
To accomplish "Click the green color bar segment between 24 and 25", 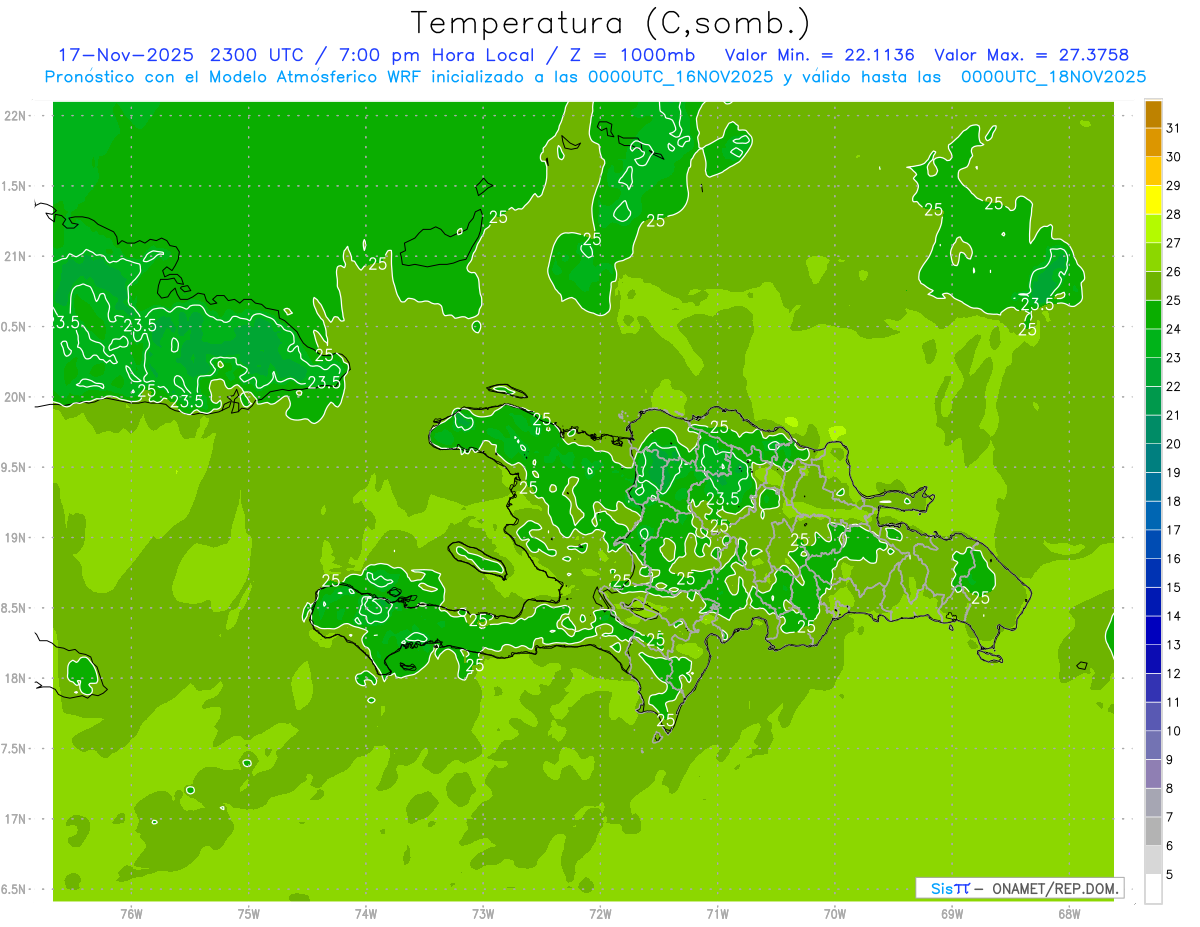I will (x=1153, y=315).
